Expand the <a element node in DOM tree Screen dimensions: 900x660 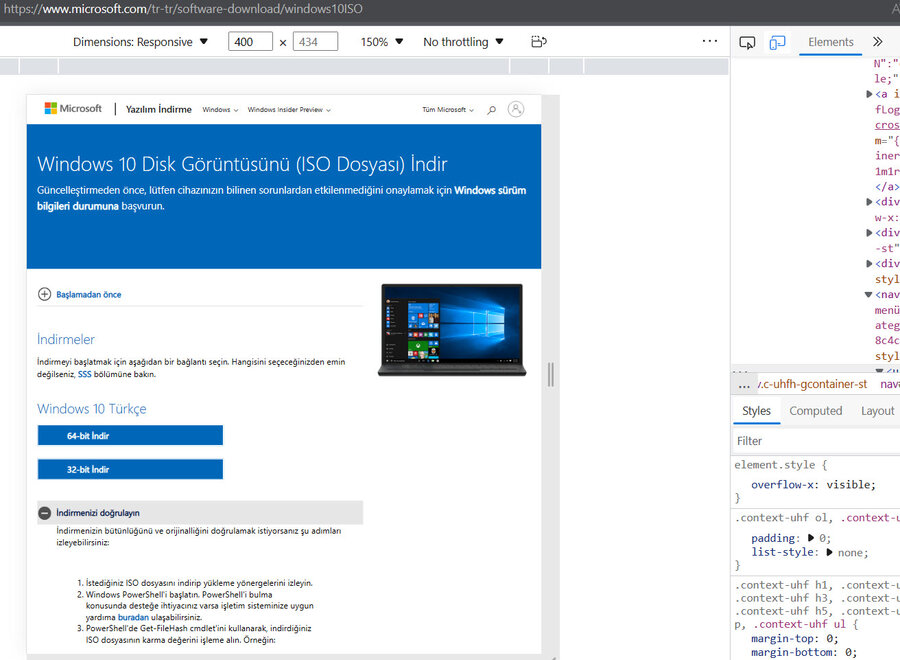869,94
